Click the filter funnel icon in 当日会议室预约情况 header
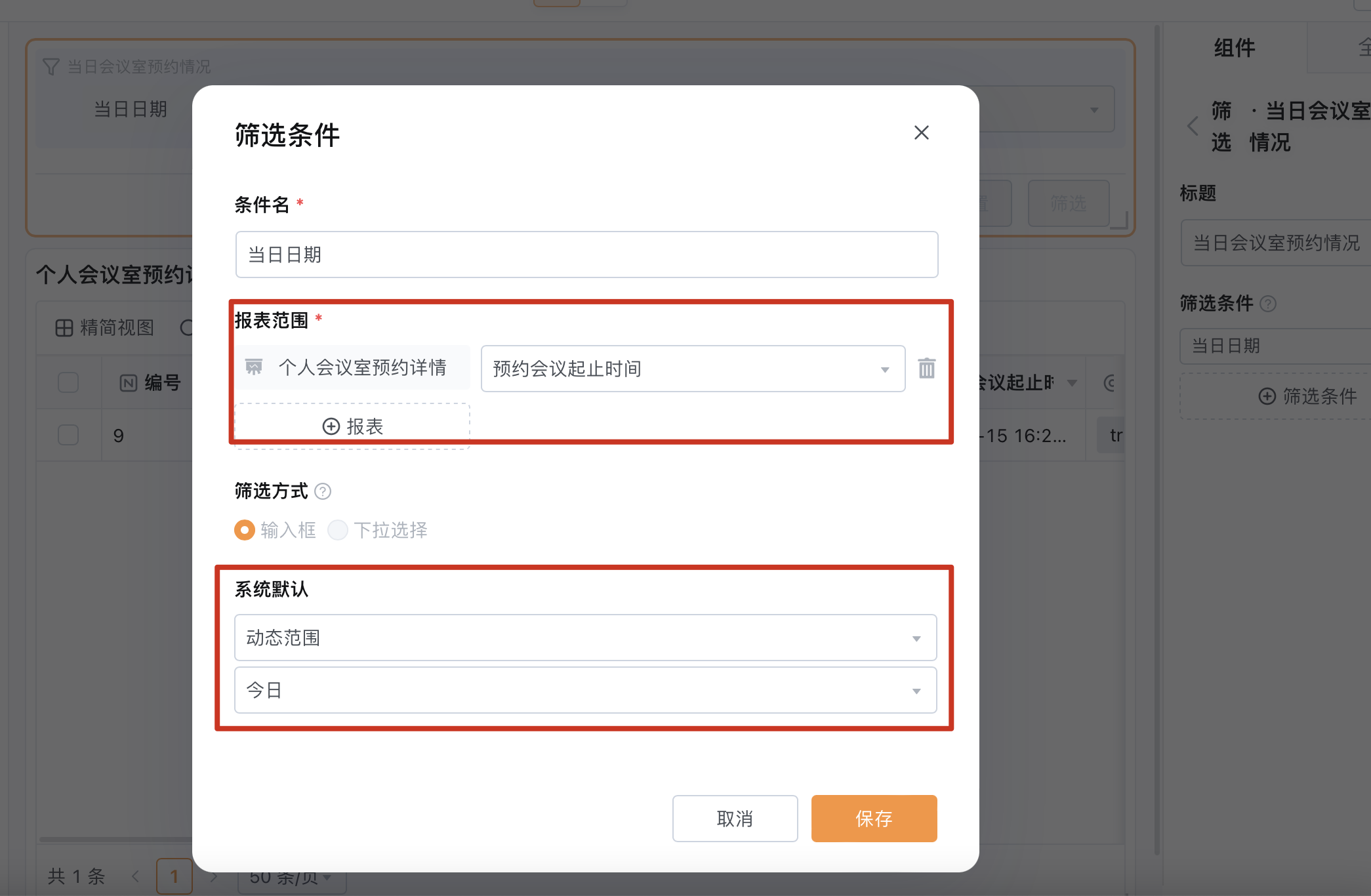Image resolution: width=1371 pixels, height=896 pixels. (51, 66)
